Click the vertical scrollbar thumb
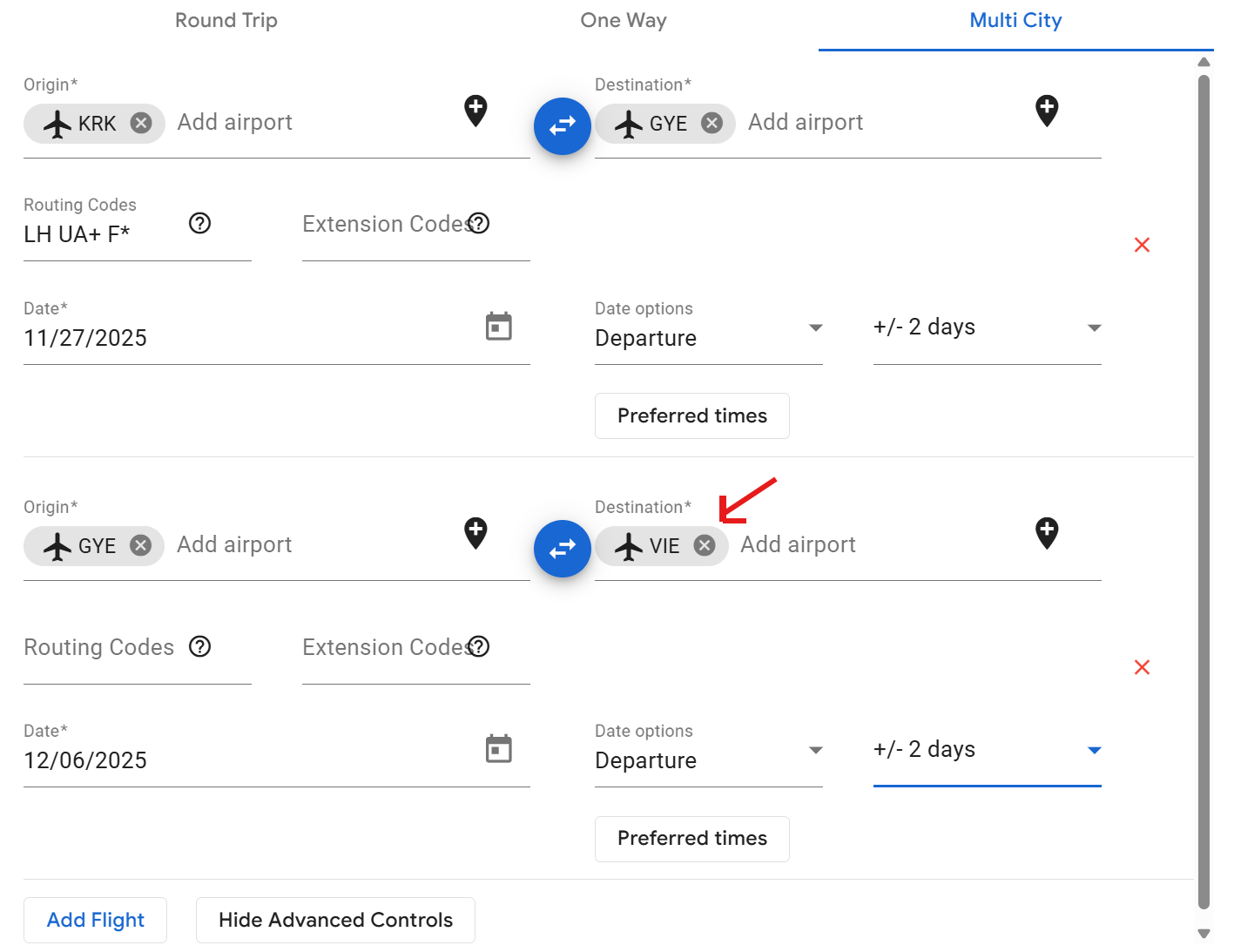The height and width of the screenshot is (952, 1234). [x=1204, y=492]
